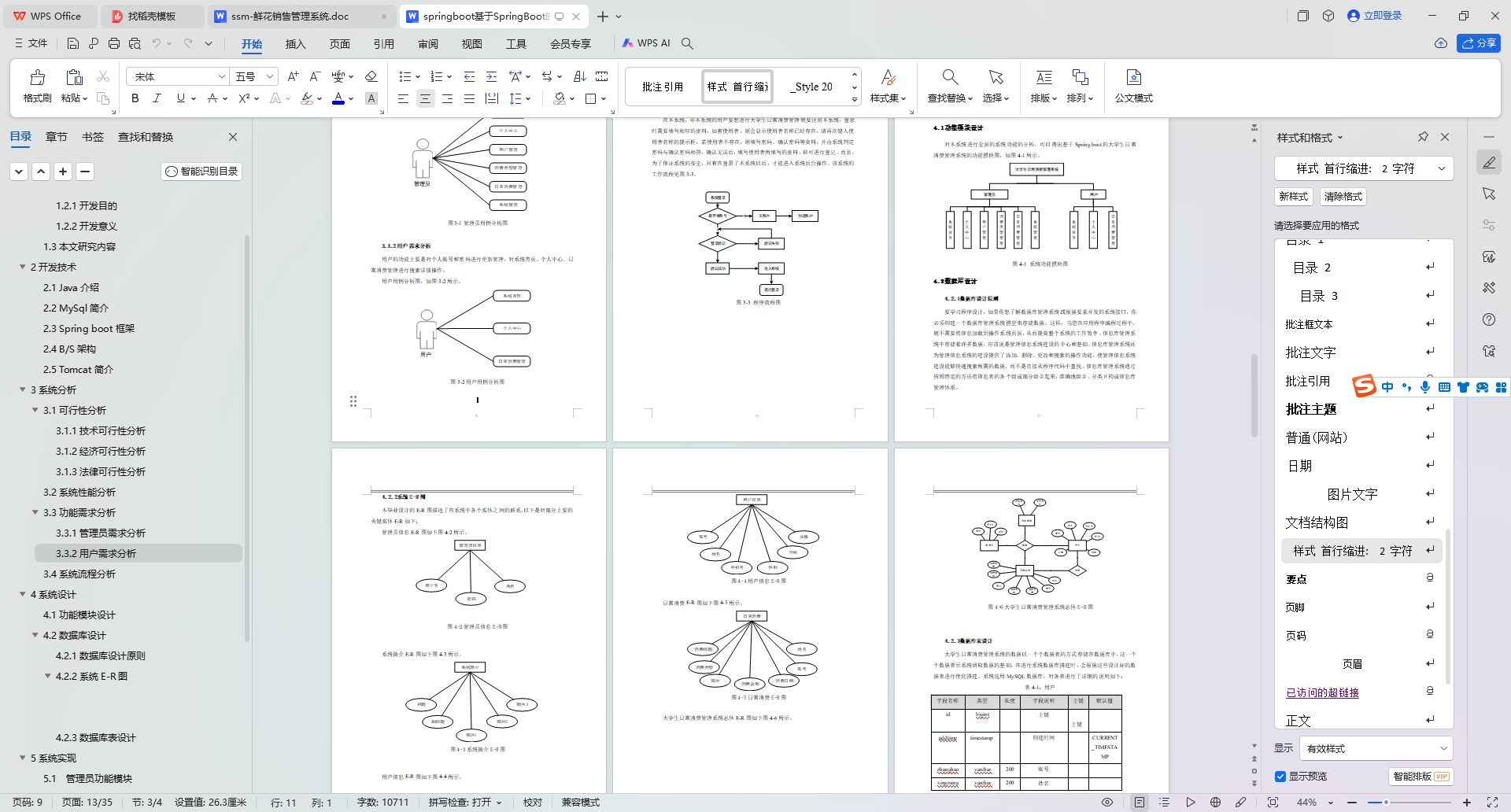Viewport: 1511px width, 812px height.
Task: Click the clear formatting eraser icon
Action: 371,76
